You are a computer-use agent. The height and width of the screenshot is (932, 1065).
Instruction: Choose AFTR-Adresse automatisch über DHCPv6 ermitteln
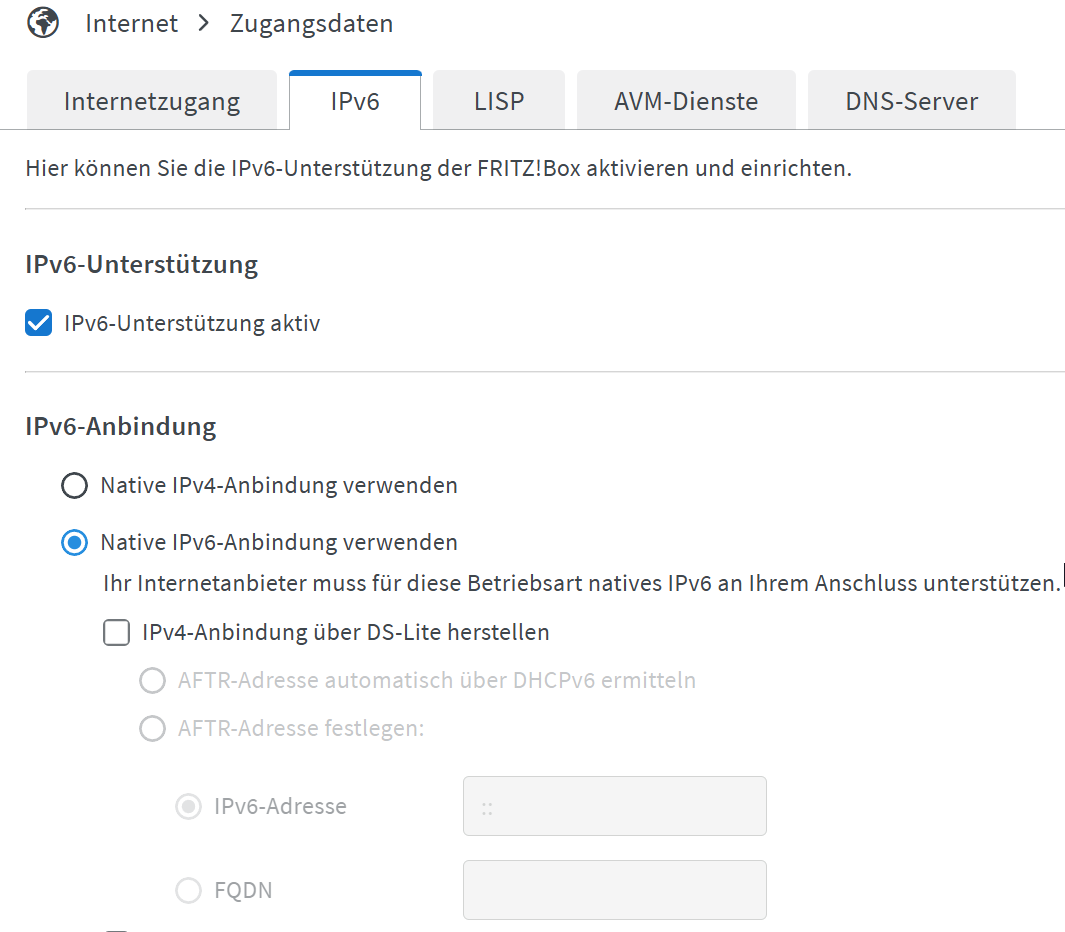click(152, 680)
